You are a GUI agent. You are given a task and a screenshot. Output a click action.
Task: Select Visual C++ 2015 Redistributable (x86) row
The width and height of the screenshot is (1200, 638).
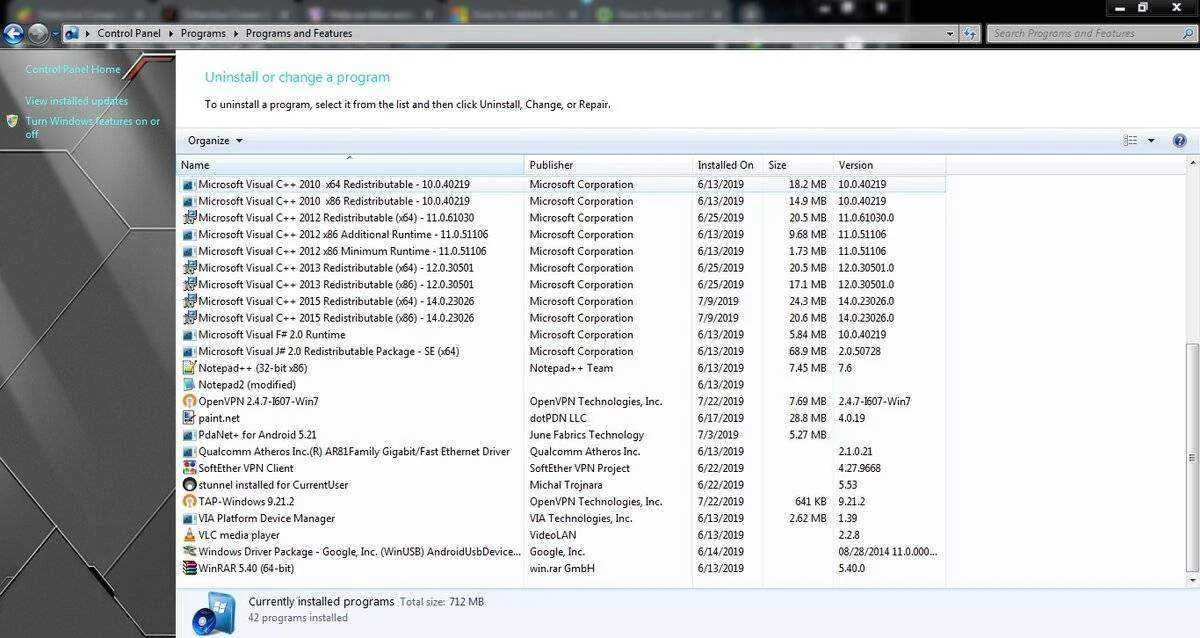click(x=562, y=318)
